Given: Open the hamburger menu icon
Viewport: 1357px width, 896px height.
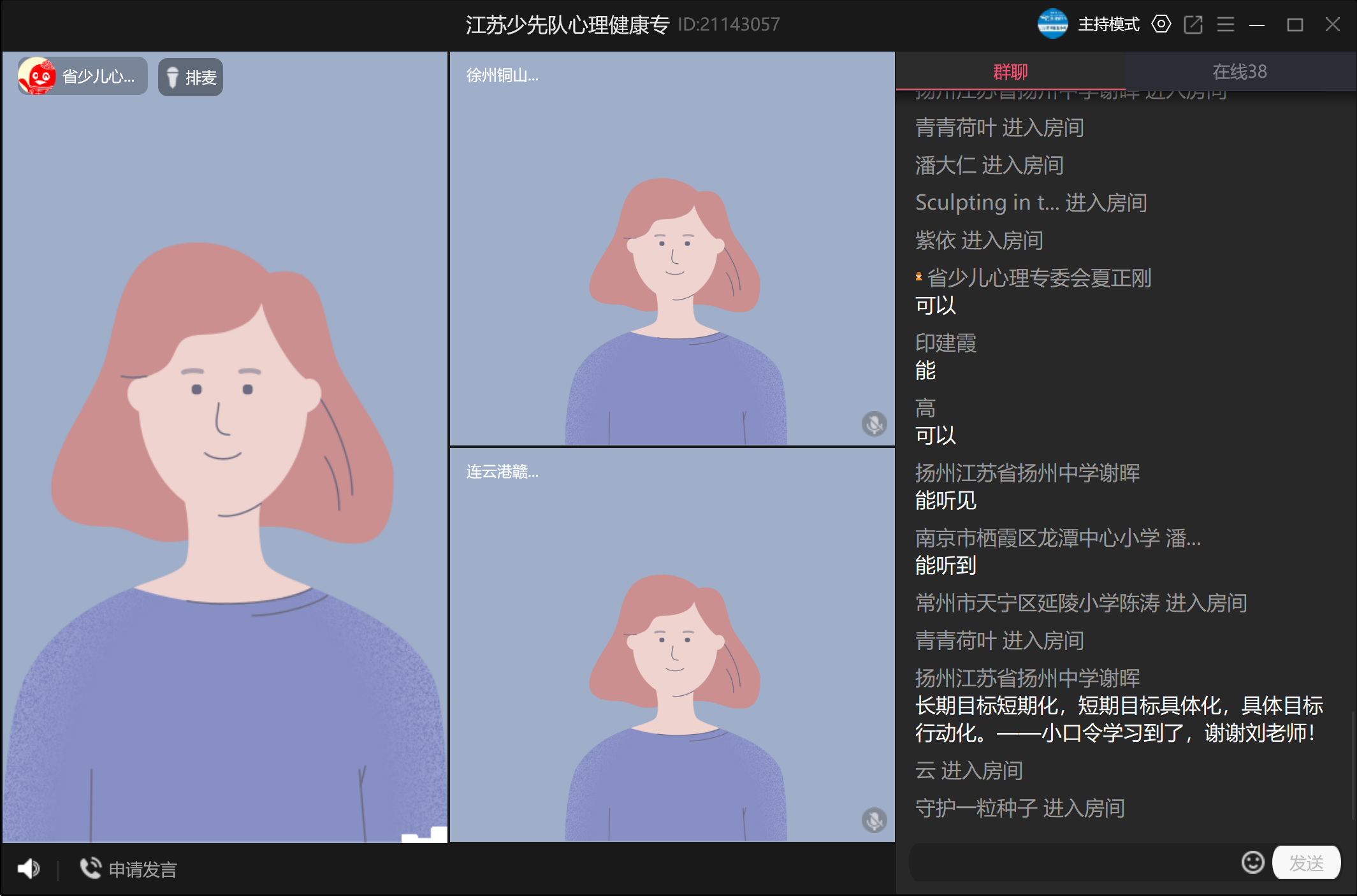Looking at the screenshot, I should click(x=1225, y=24).
